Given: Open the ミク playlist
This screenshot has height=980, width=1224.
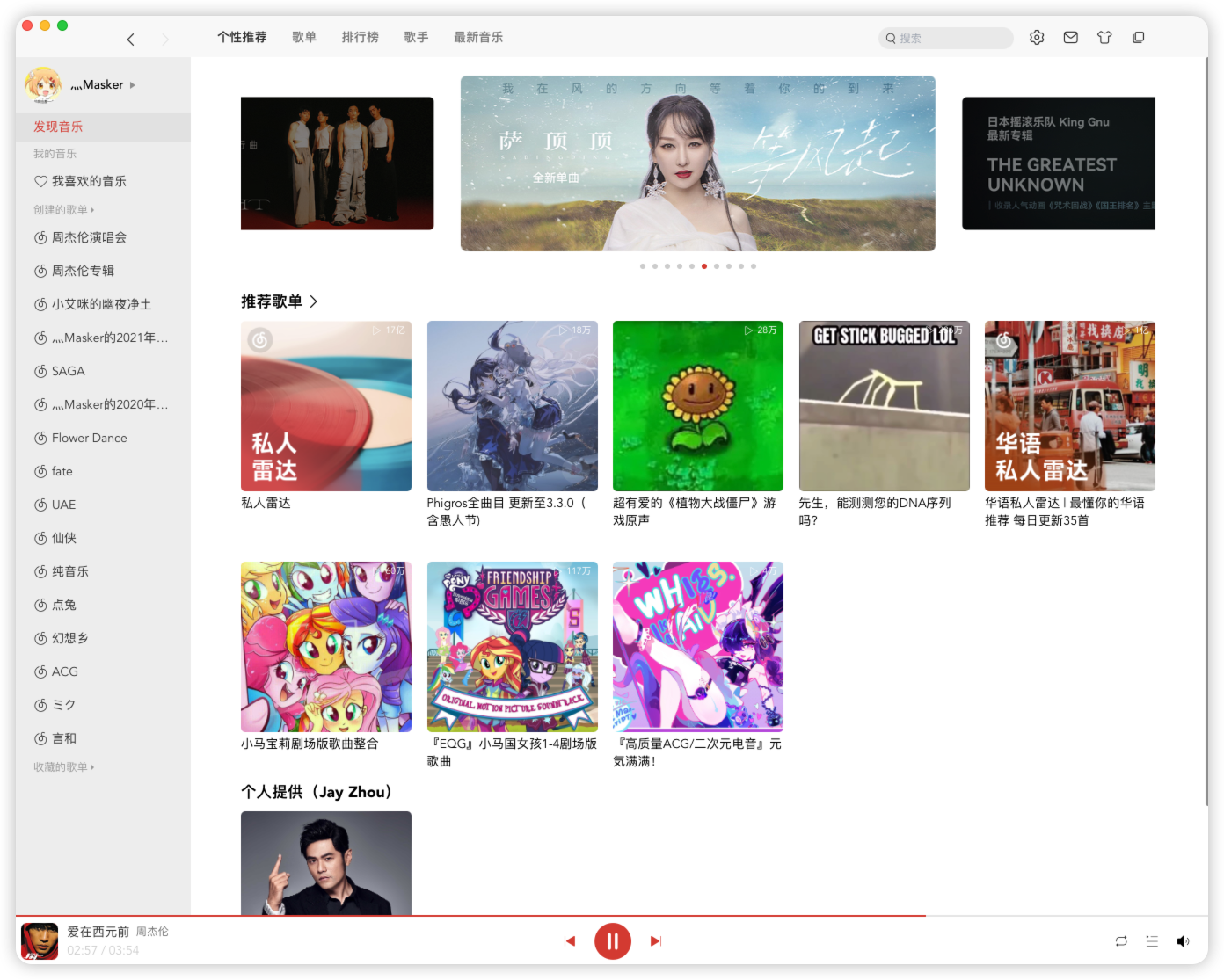Looking at the screenshot, I should click(x=103, y=705).
